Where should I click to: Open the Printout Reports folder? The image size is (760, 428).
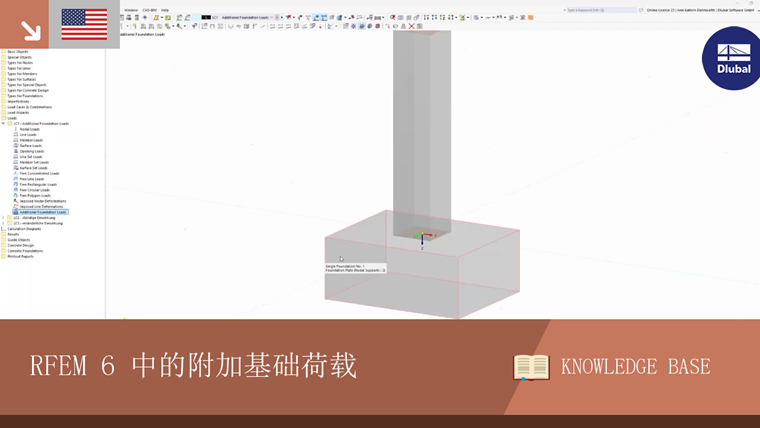[18, 257]
